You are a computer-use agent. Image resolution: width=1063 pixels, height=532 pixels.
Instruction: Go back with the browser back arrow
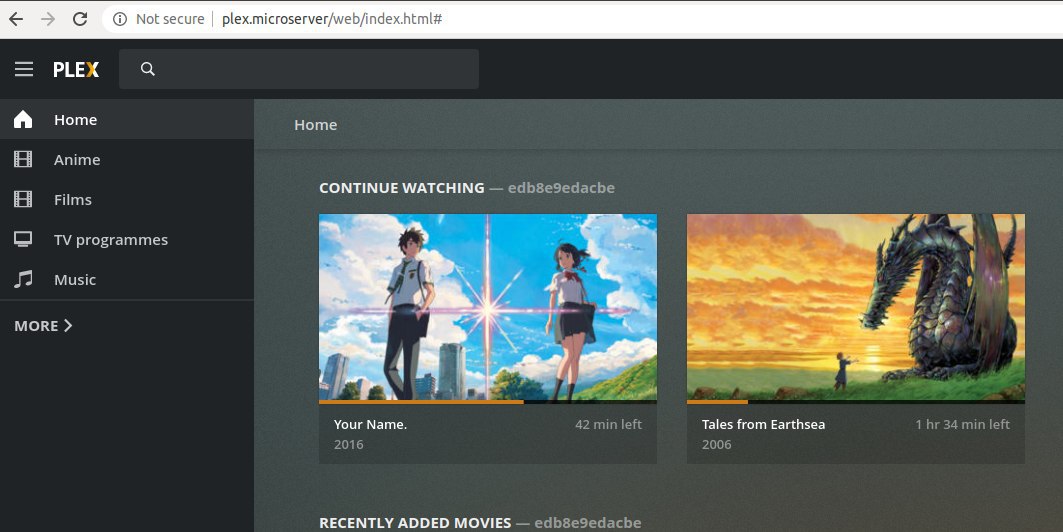pyautogui.click(x=16, y=19)
